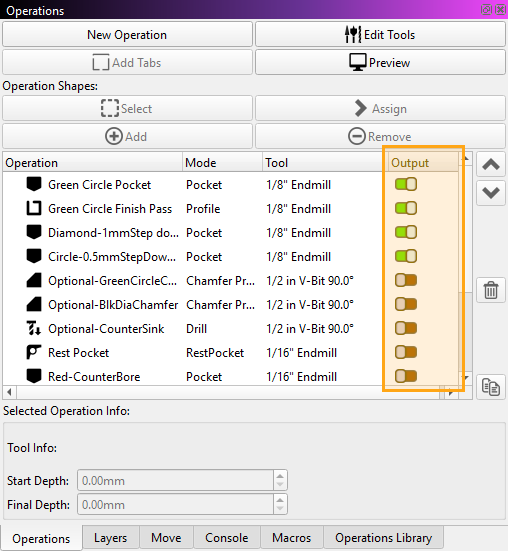Click Green Circle Finish Pass profile icon
This screenshot has height=551, width=508.
34,208
